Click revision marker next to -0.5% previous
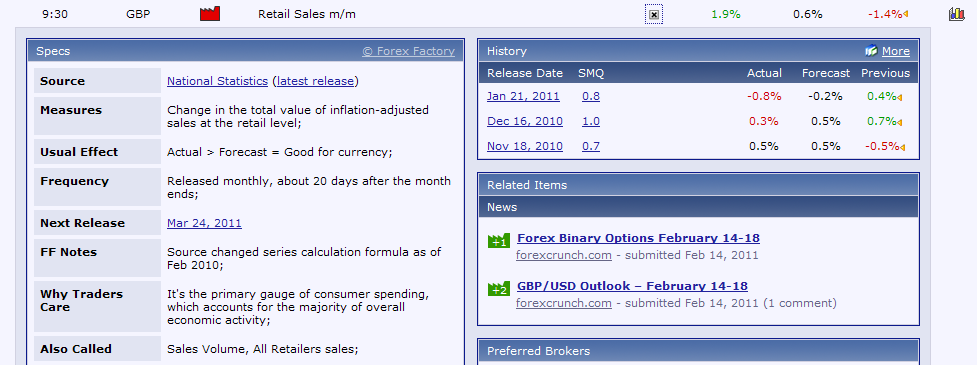Screen dimensions: 977x365 (902, 147)
